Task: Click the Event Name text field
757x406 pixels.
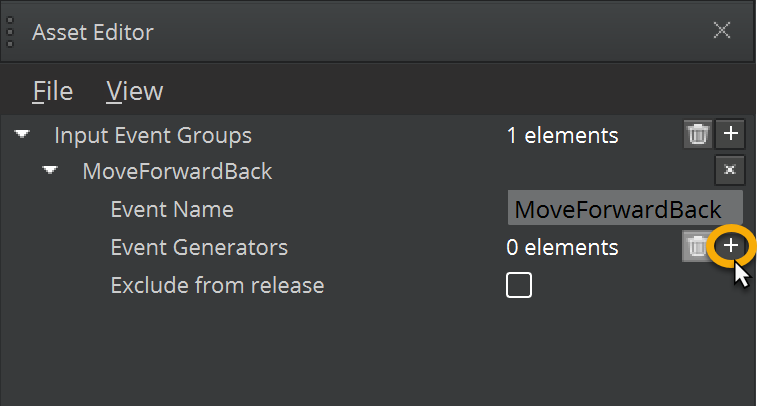Action: coord(624,210)
